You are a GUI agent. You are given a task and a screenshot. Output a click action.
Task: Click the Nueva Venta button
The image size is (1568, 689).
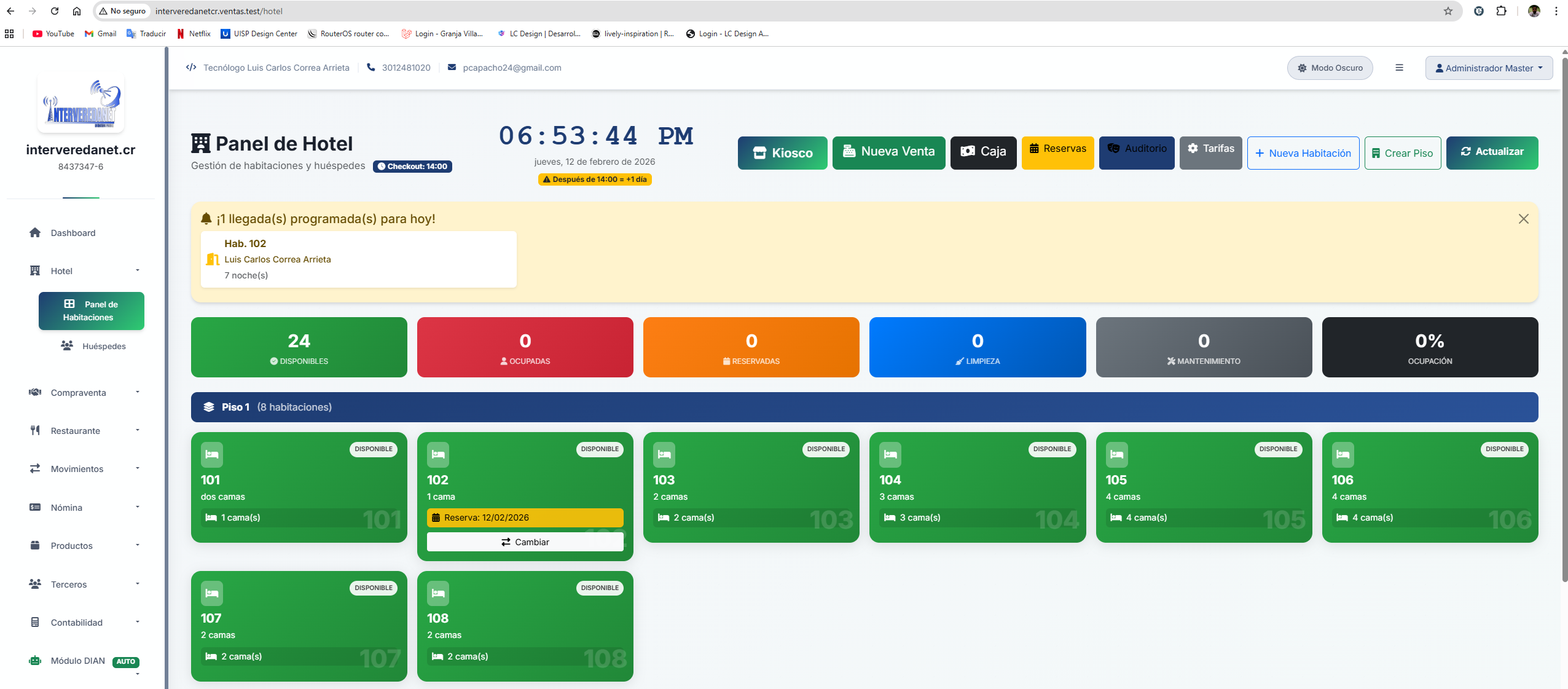click(x=888, y=152)
